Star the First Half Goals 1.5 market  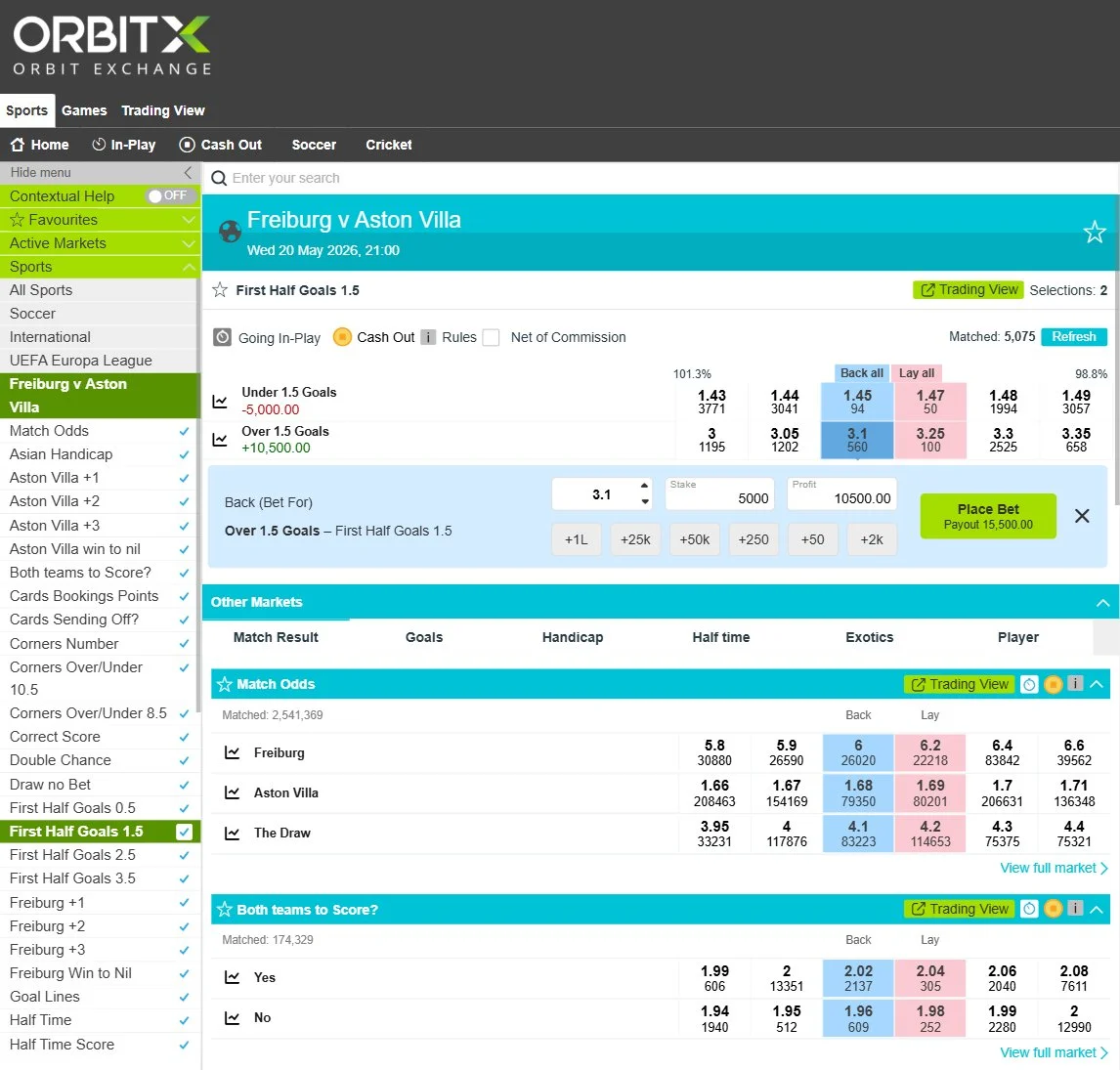220,290
